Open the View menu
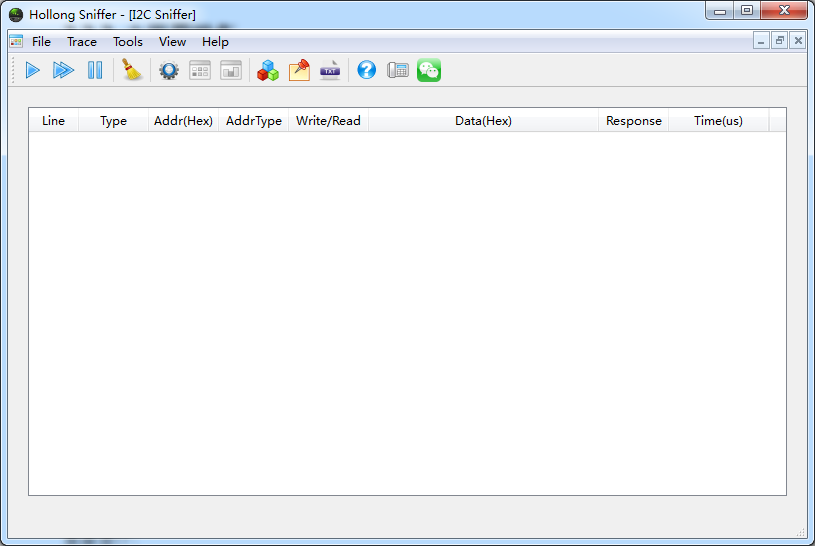Viewport: 815px width, 546px height. 172,42
